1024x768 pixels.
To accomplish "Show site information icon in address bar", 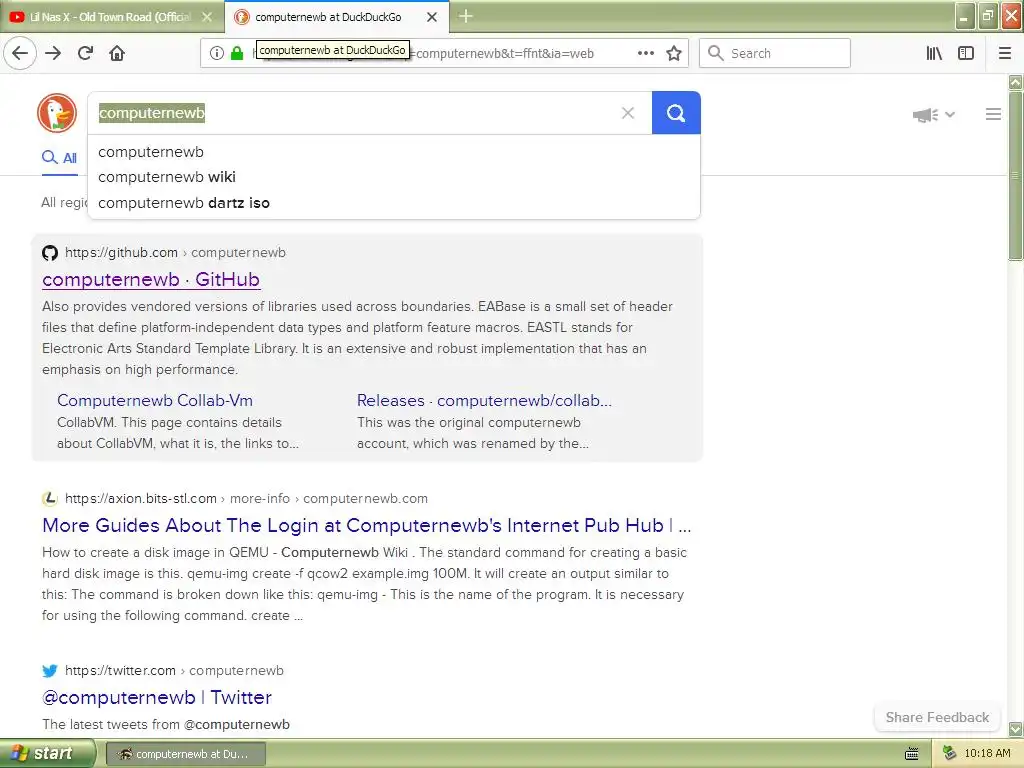I will point(217,53).
